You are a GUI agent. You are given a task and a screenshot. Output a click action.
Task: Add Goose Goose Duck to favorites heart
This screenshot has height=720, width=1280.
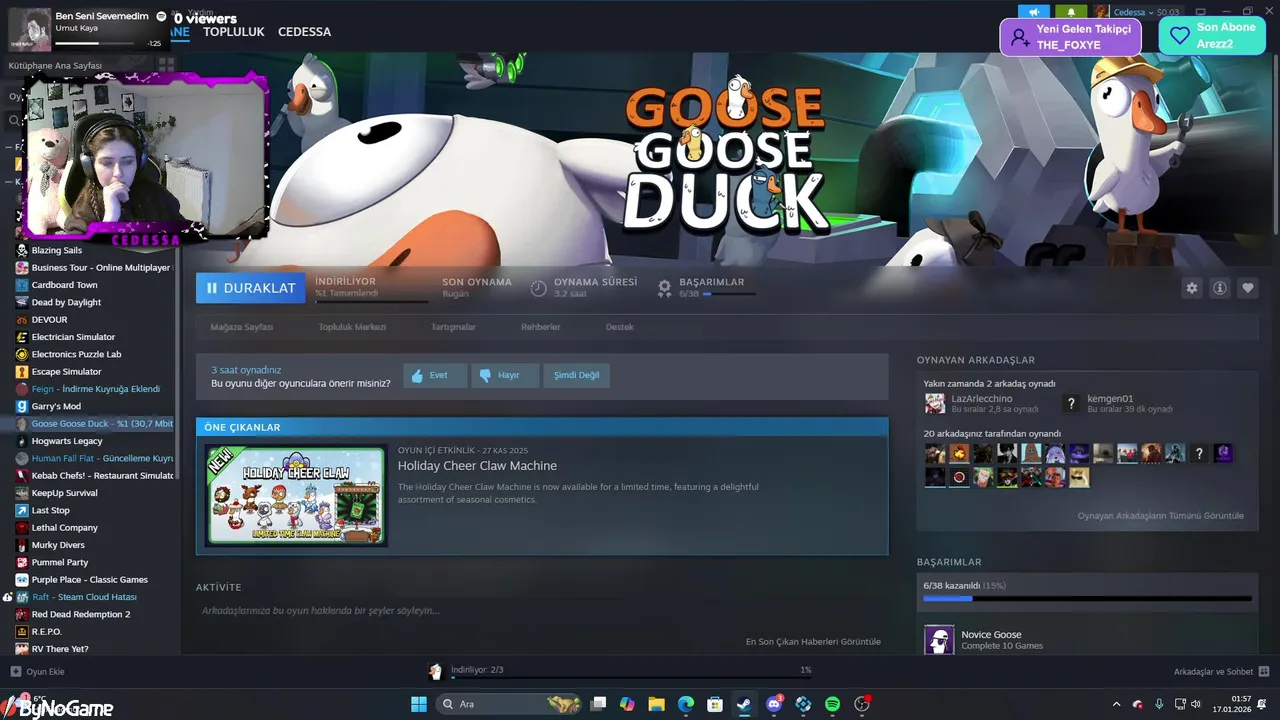[1248, 288]
